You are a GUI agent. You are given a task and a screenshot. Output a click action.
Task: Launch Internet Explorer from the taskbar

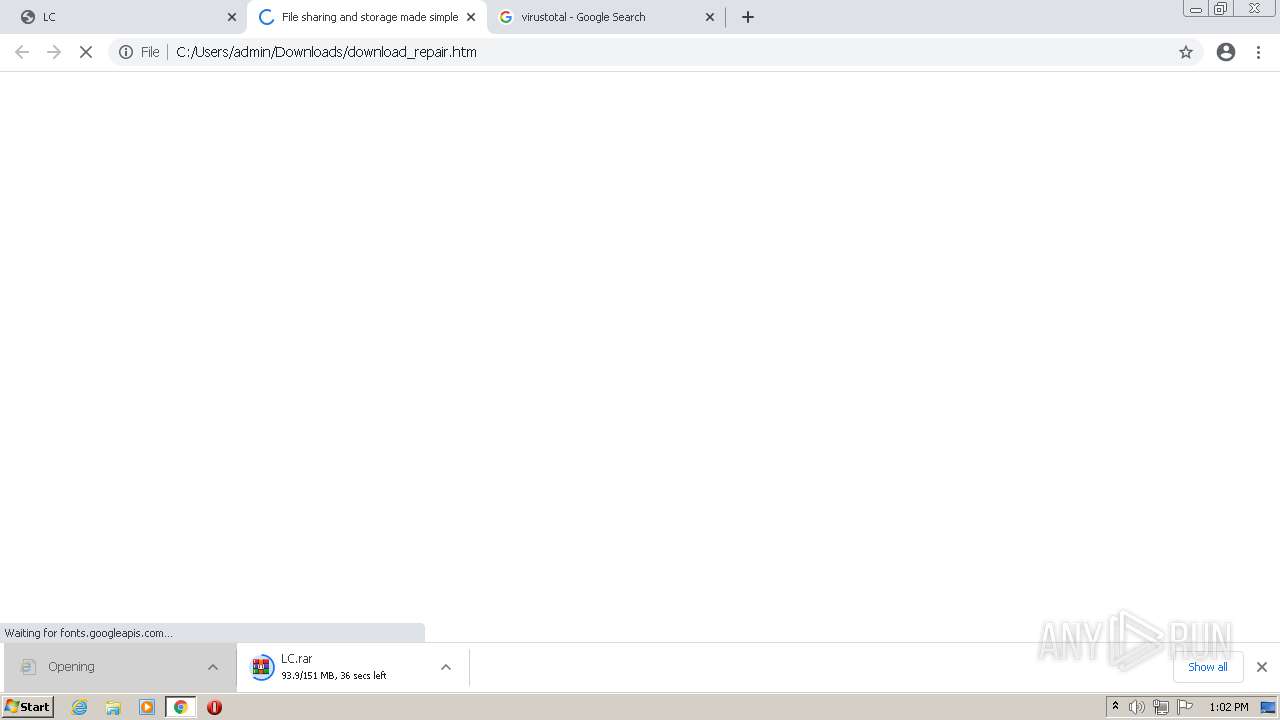click(80, 707)
